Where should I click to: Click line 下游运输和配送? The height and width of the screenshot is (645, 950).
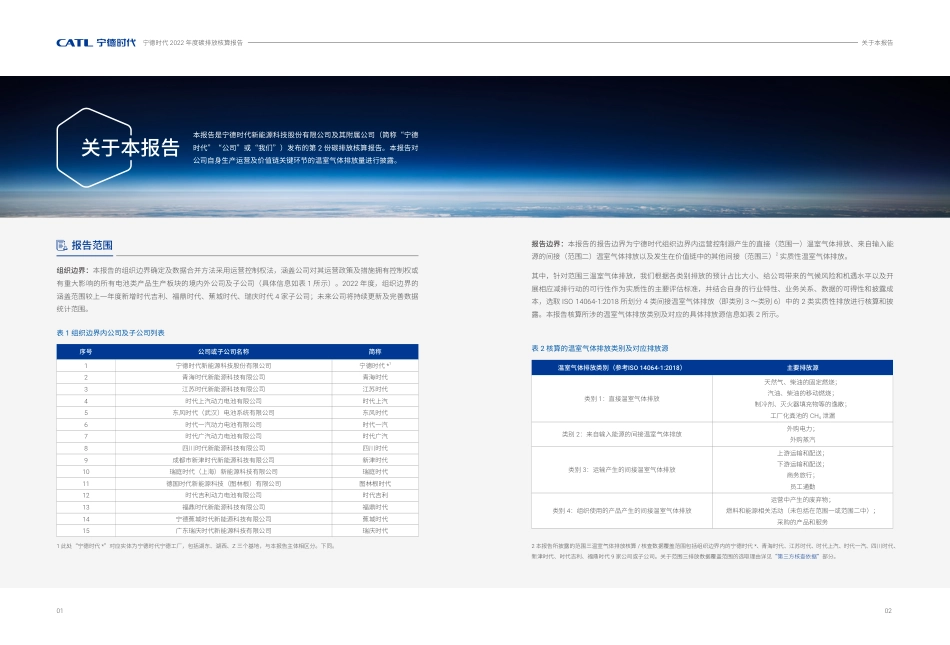click(x=801, y=465)
